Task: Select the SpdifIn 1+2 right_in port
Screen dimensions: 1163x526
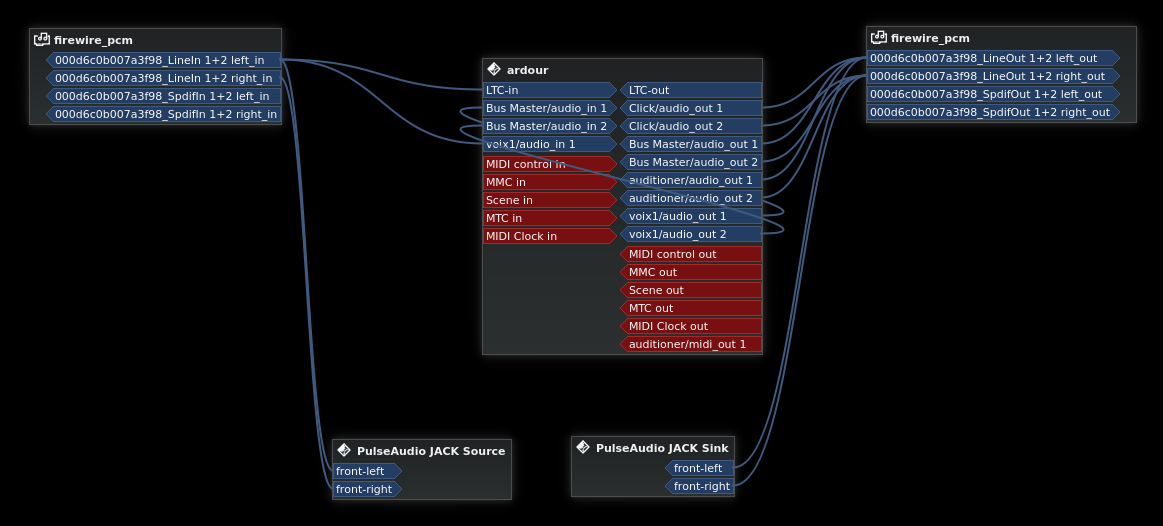Action: pos(164,114)
